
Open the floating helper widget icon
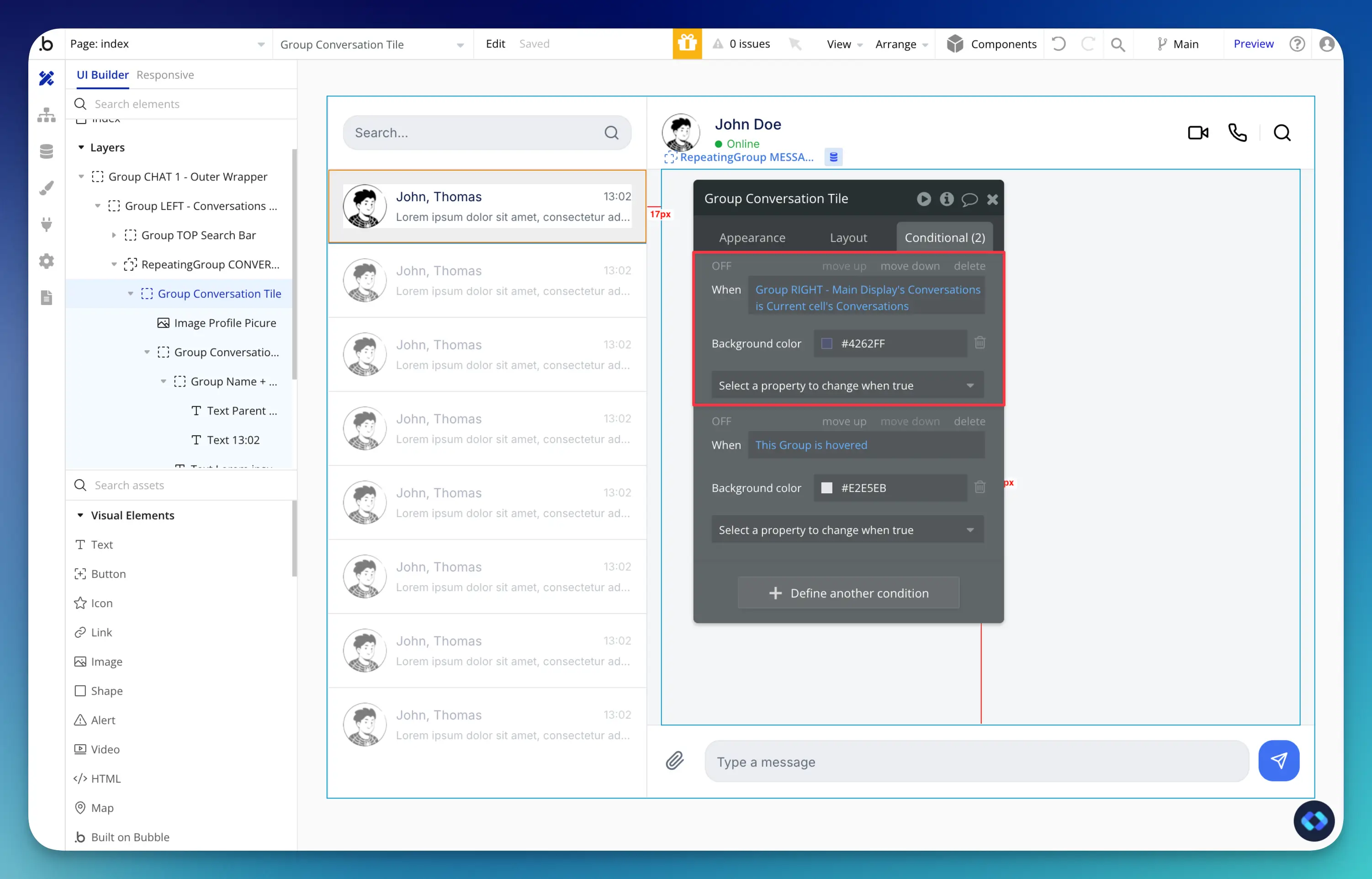[1314, 821]
